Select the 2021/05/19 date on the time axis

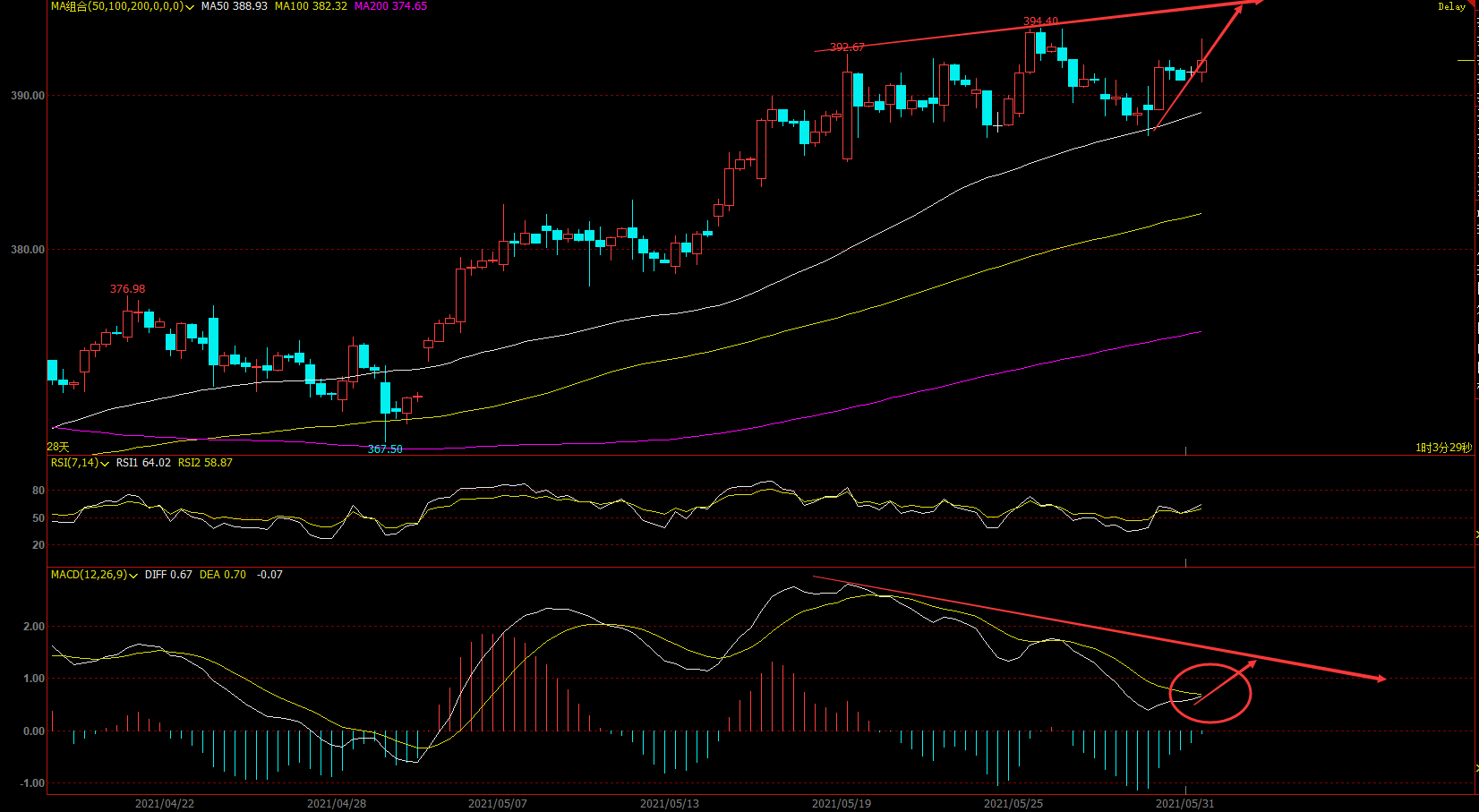click(842, 804)
